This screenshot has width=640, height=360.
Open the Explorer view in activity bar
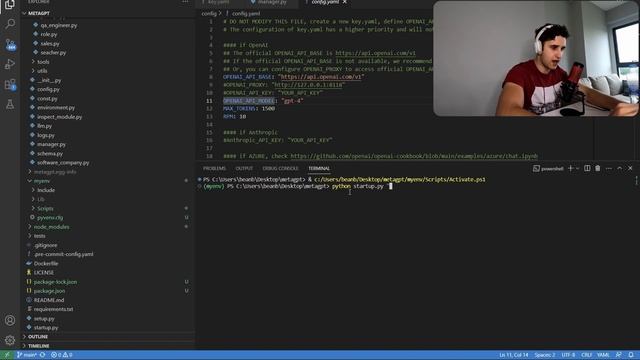10,4
